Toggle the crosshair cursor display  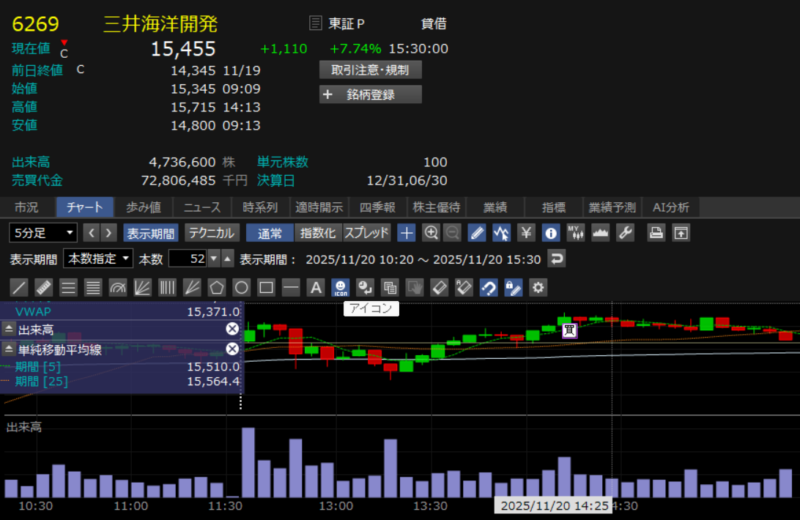[x=406, y=233]
